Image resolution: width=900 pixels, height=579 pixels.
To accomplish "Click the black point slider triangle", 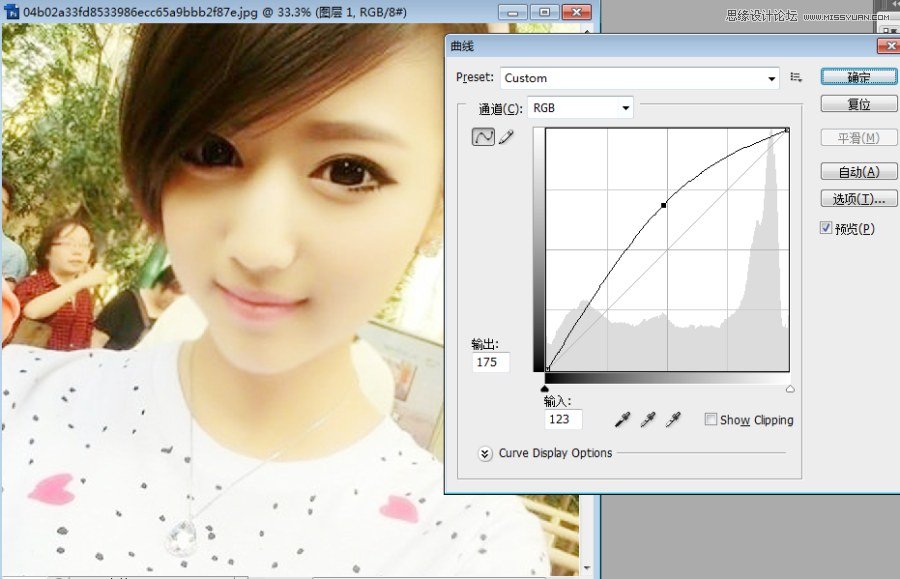I will (x=545, y=388).
